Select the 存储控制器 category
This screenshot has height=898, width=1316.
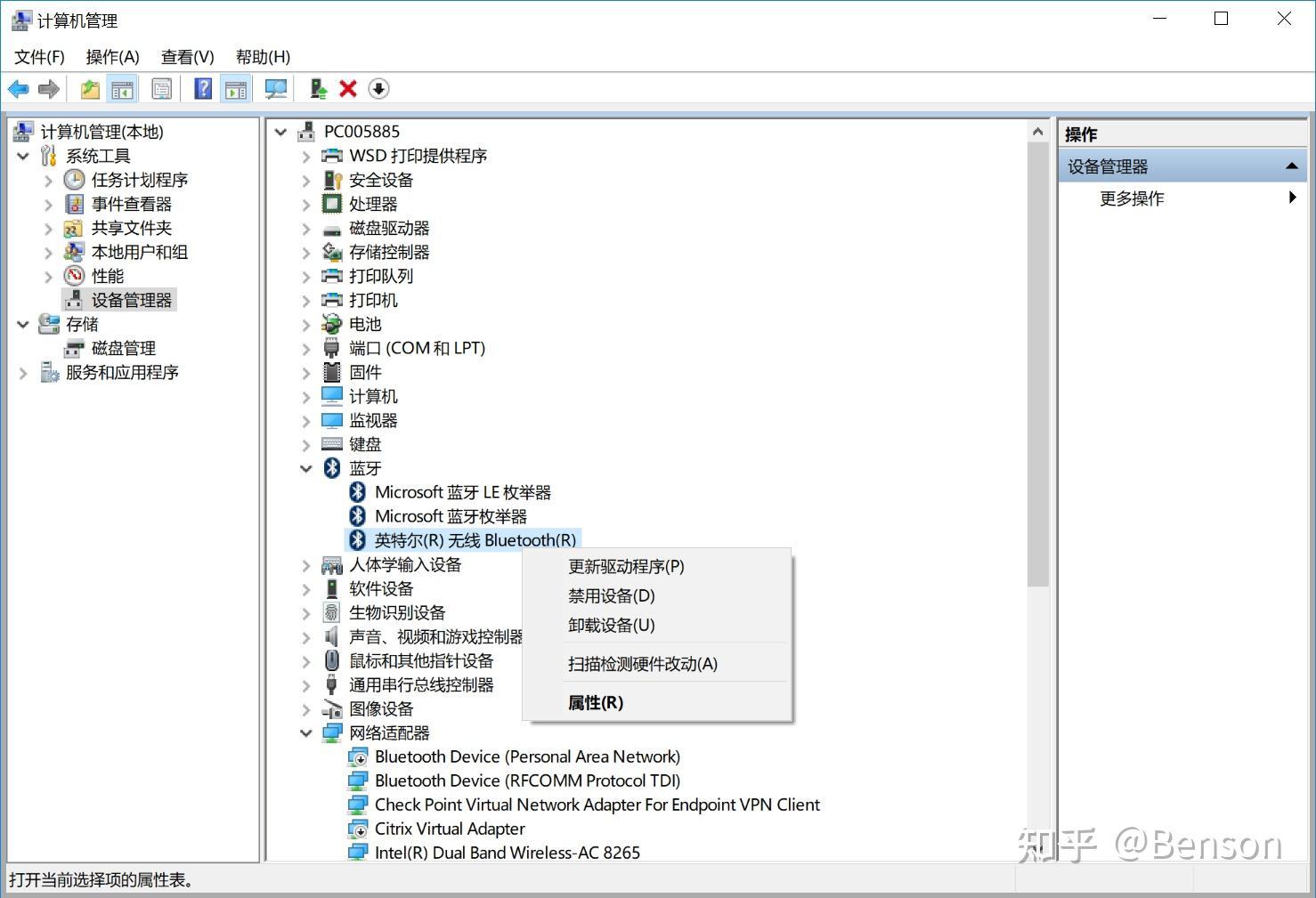tap(389, 252)
